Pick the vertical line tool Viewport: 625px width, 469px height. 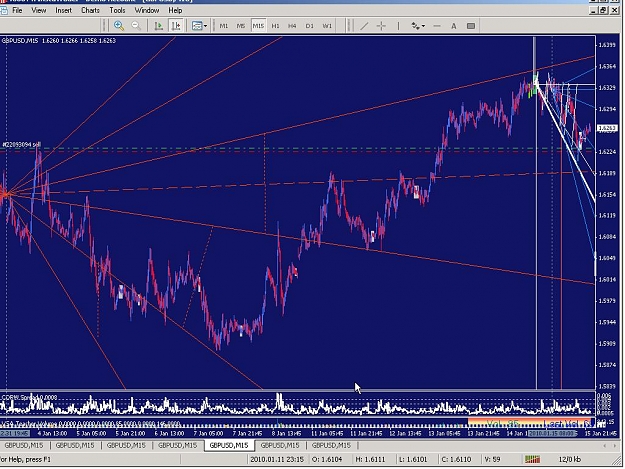398,26
